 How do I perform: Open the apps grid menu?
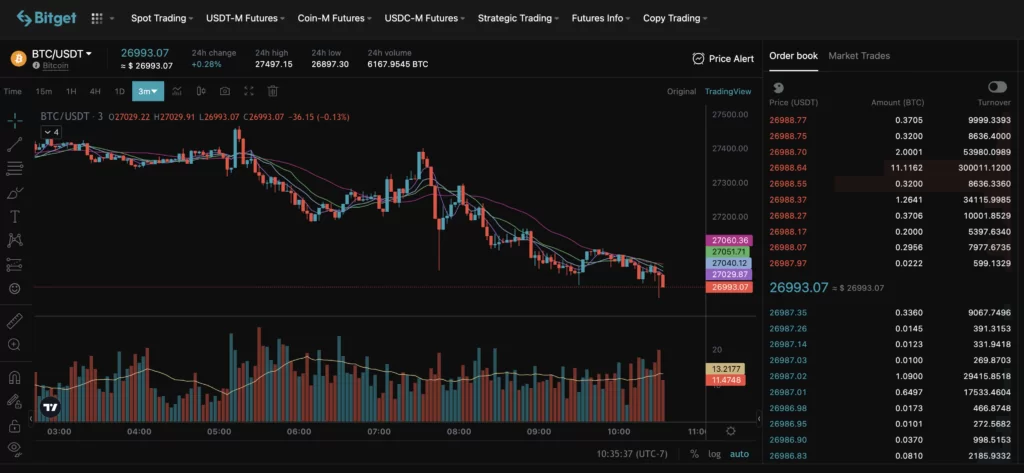[x=97, y=18]
